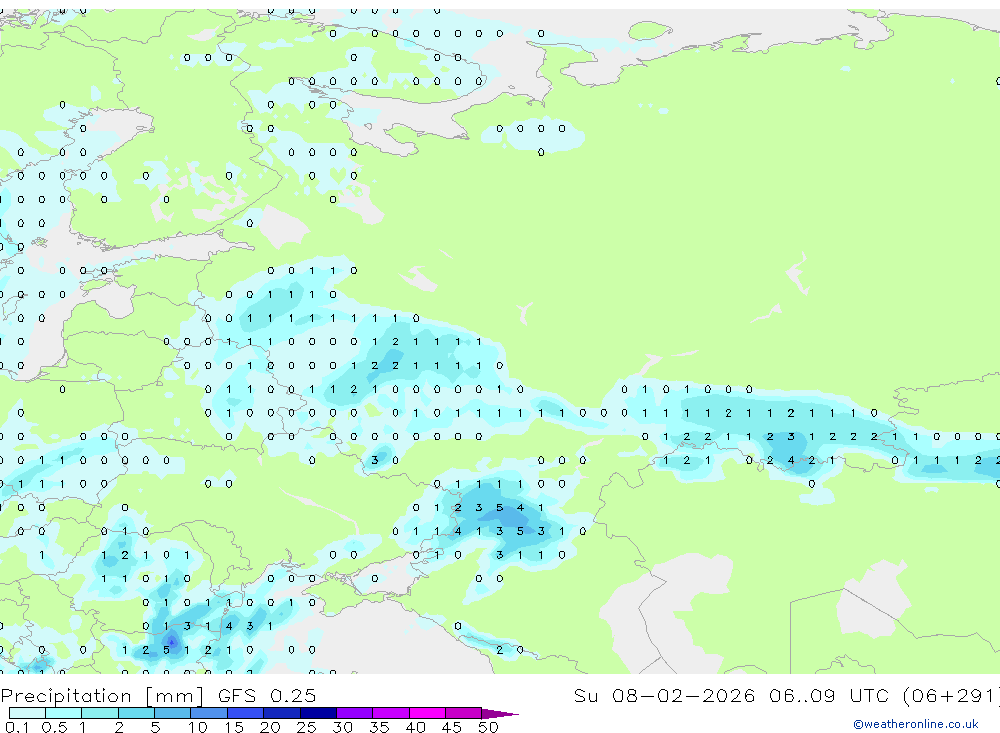
Task: Click the 0.1–0.5 mm legend color swatch
Action: click(x=27, y=713)
